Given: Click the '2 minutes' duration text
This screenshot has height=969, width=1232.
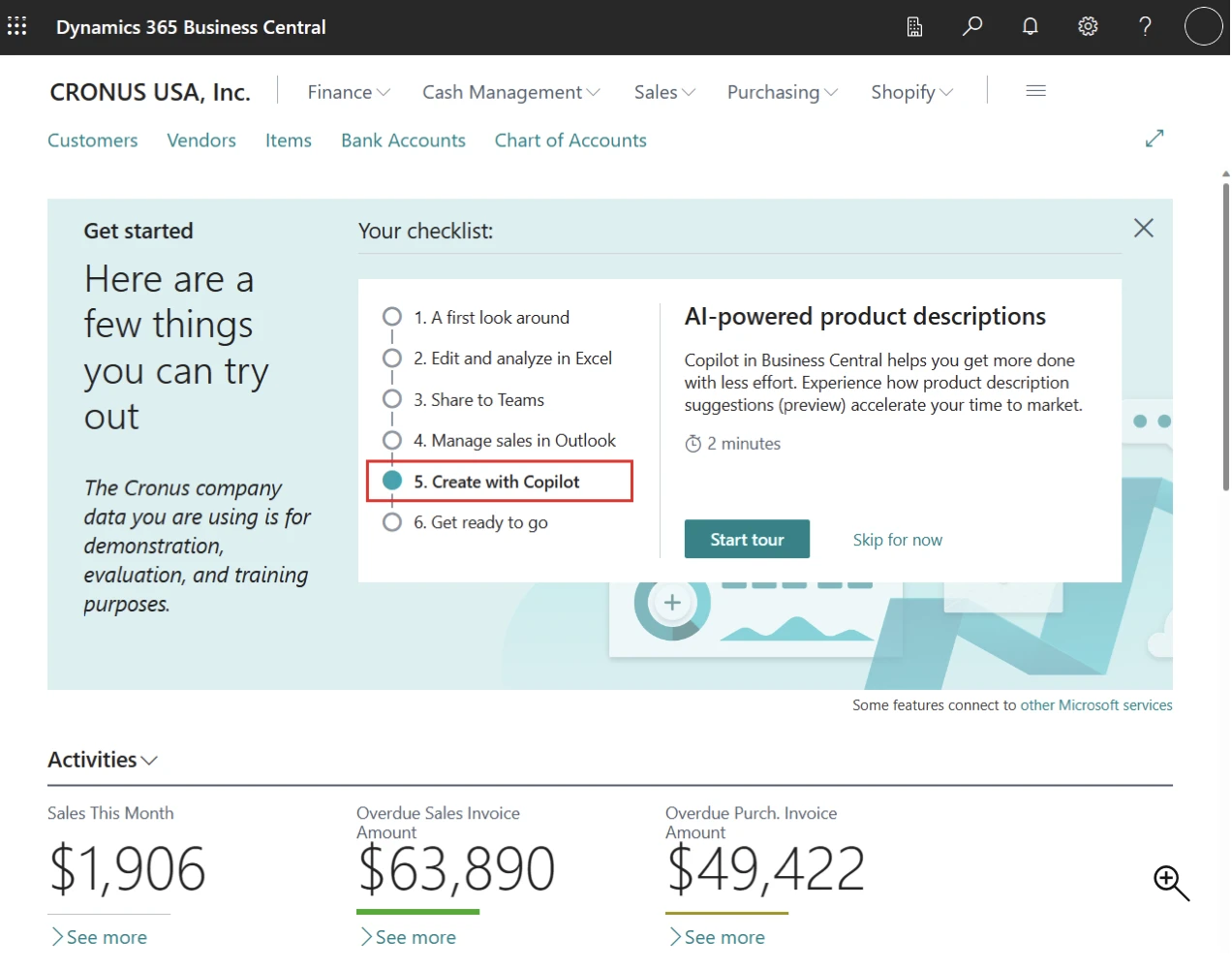Looking at the screenshot, I should [744, 444].
